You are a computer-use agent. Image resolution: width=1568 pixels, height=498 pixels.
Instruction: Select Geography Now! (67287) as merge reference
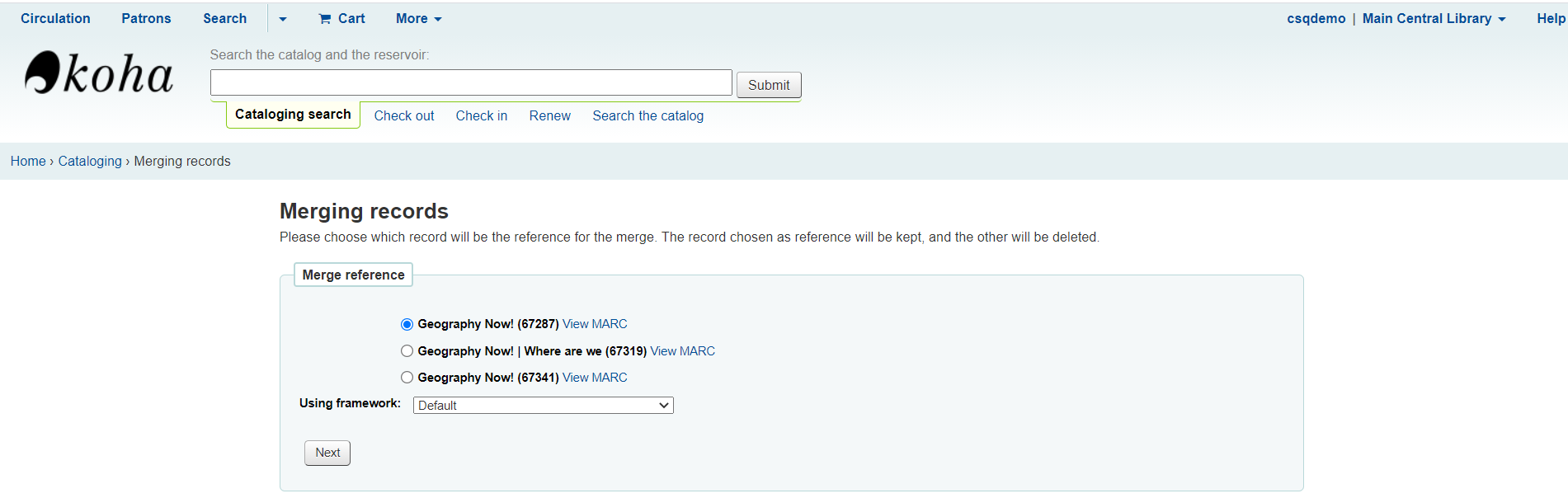(407, 324)
